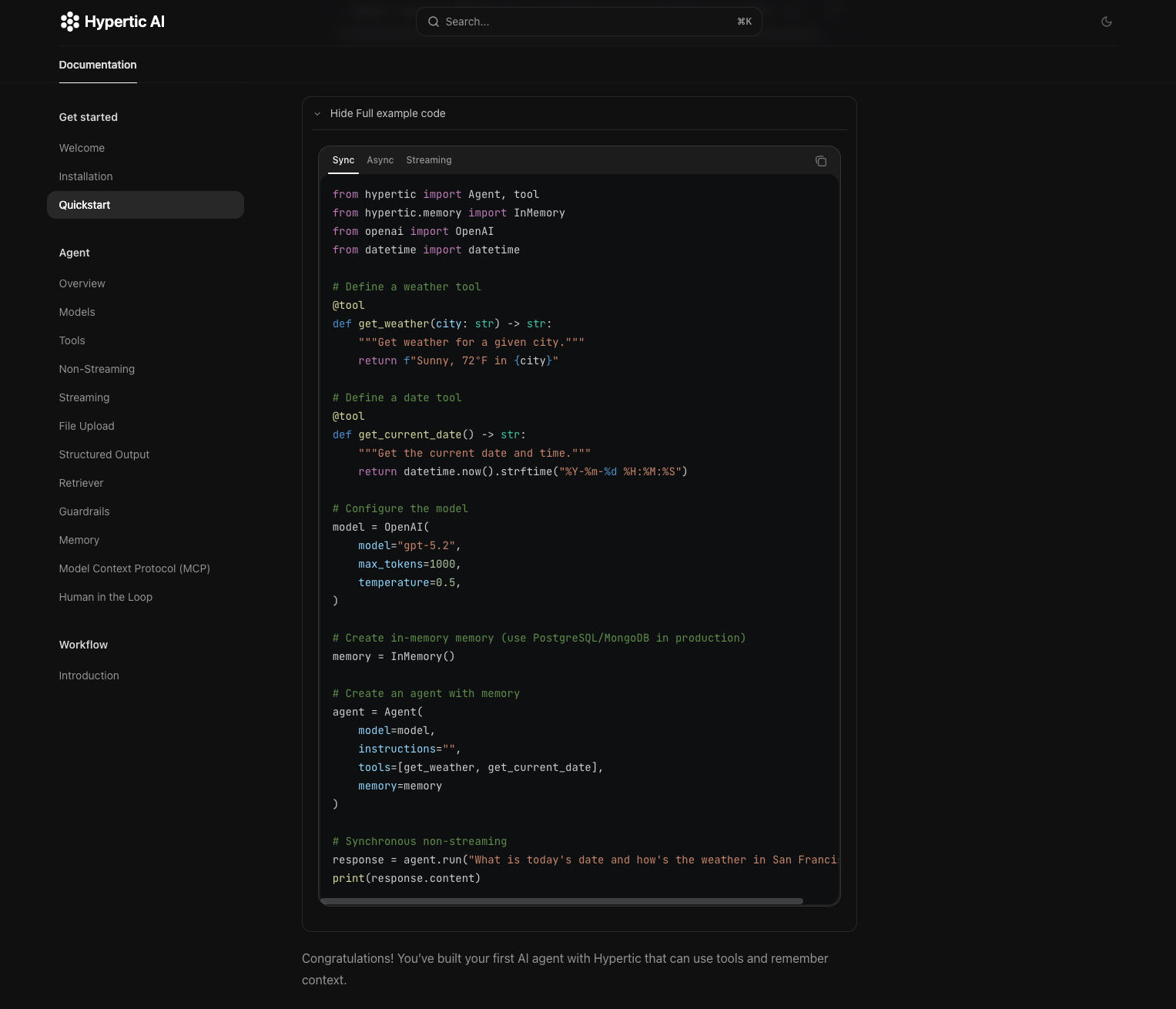The image size is (1176, 1009).
Task: Open the Quickstart sidebar entry
Action: pos(85,205)
